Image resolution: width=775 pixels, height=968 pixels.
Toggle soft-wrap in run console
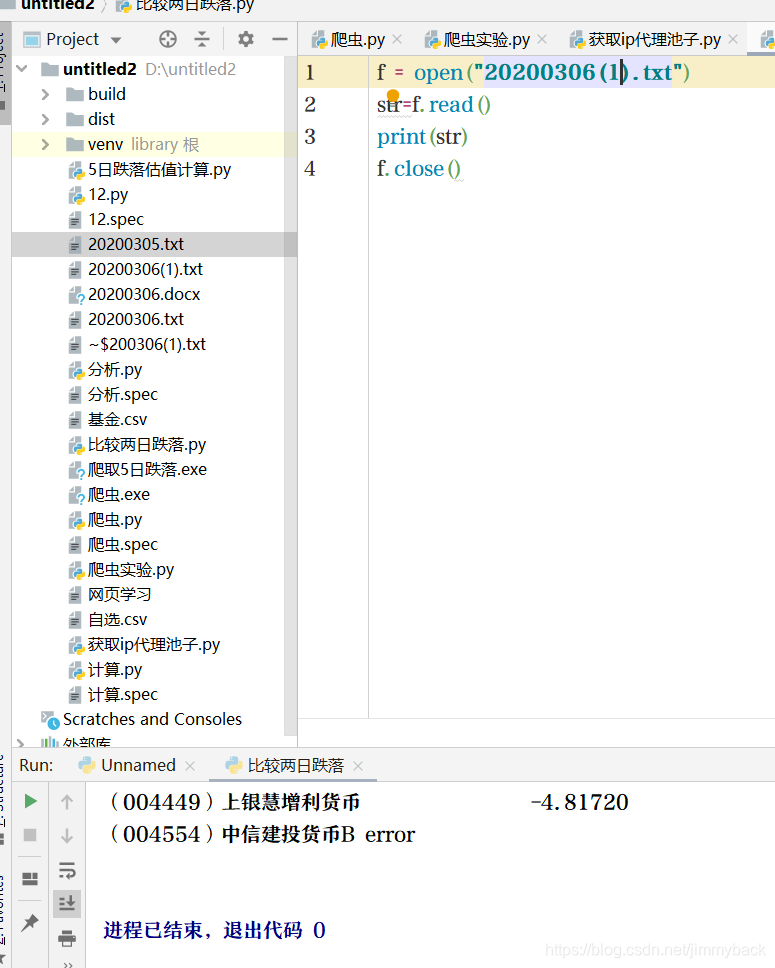[67, 870]
